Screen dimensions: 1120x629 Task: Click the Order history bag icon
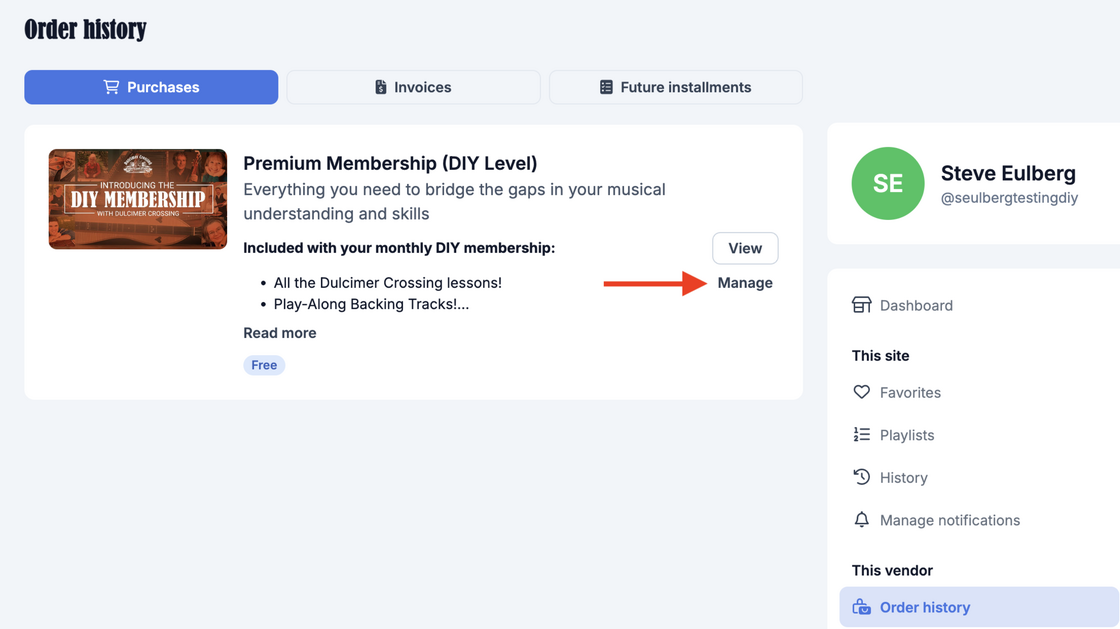pos(861,607)
